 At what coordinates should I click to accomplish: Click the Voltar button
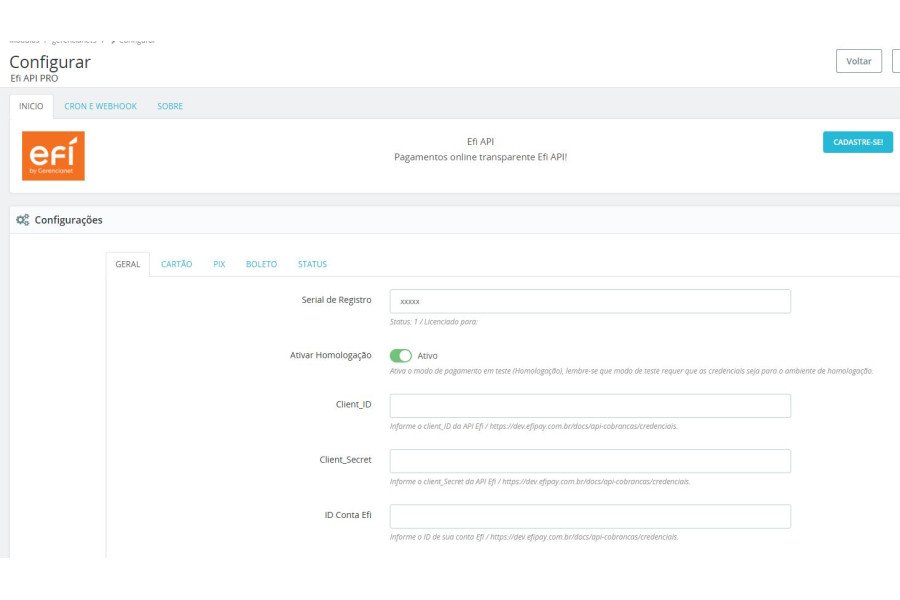[859, 61]
